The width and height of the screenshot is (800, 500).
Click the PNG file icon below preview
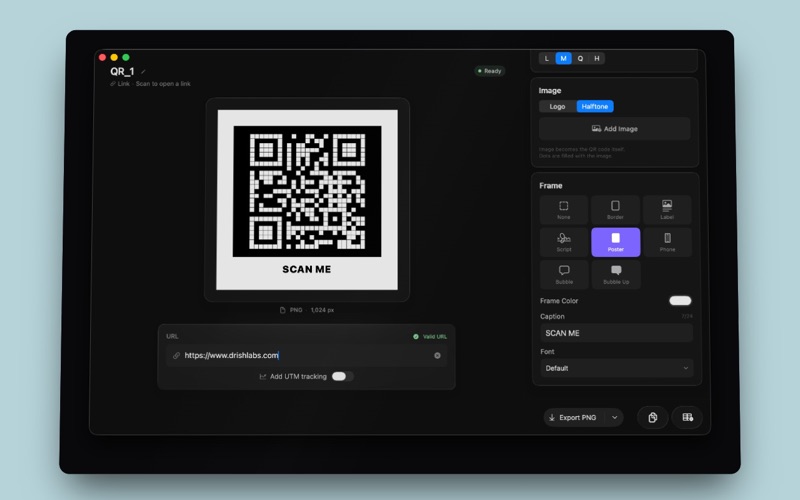tap(282, 310)
